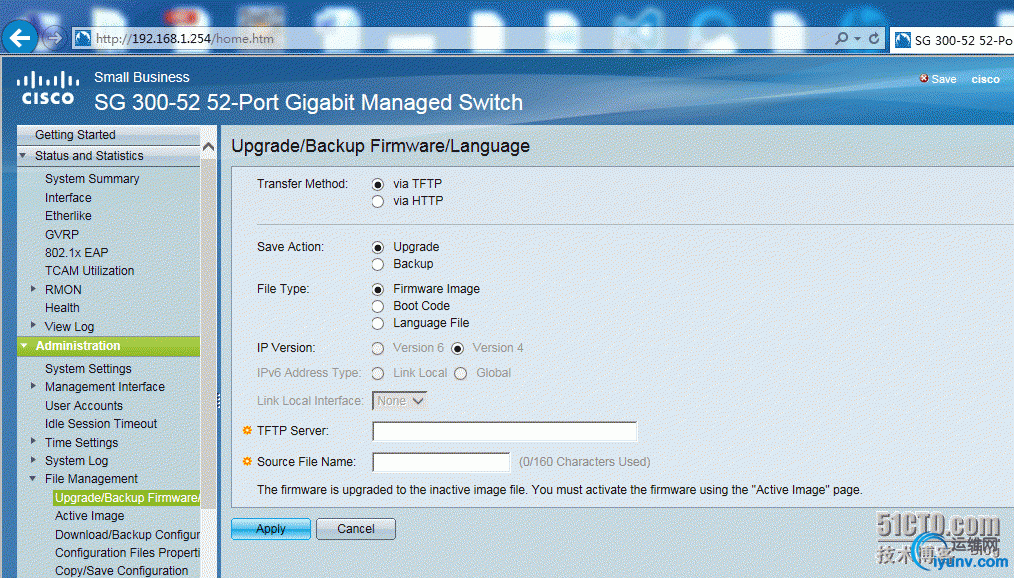The height and width of the screenshot is (578, 1014).
Task: Expand Time Settings tree node
Action: pos(33,442)
